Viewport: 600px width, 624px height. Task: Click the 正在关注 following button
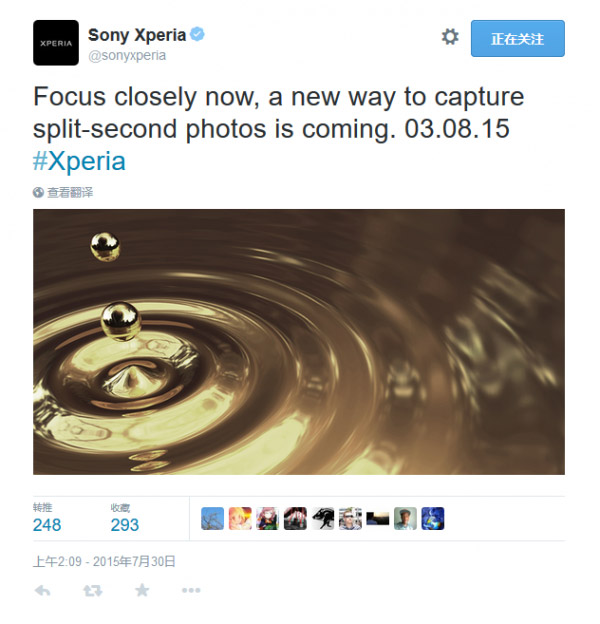tap(517, 38)
